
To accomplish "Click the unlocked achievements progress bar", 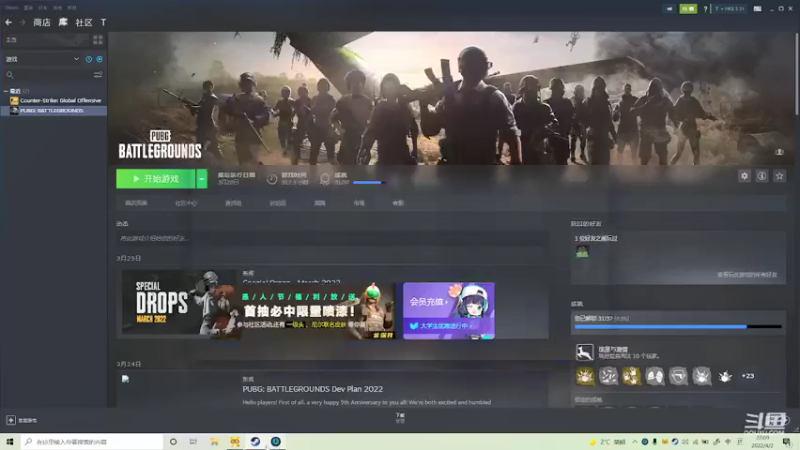I will point(678,327).
